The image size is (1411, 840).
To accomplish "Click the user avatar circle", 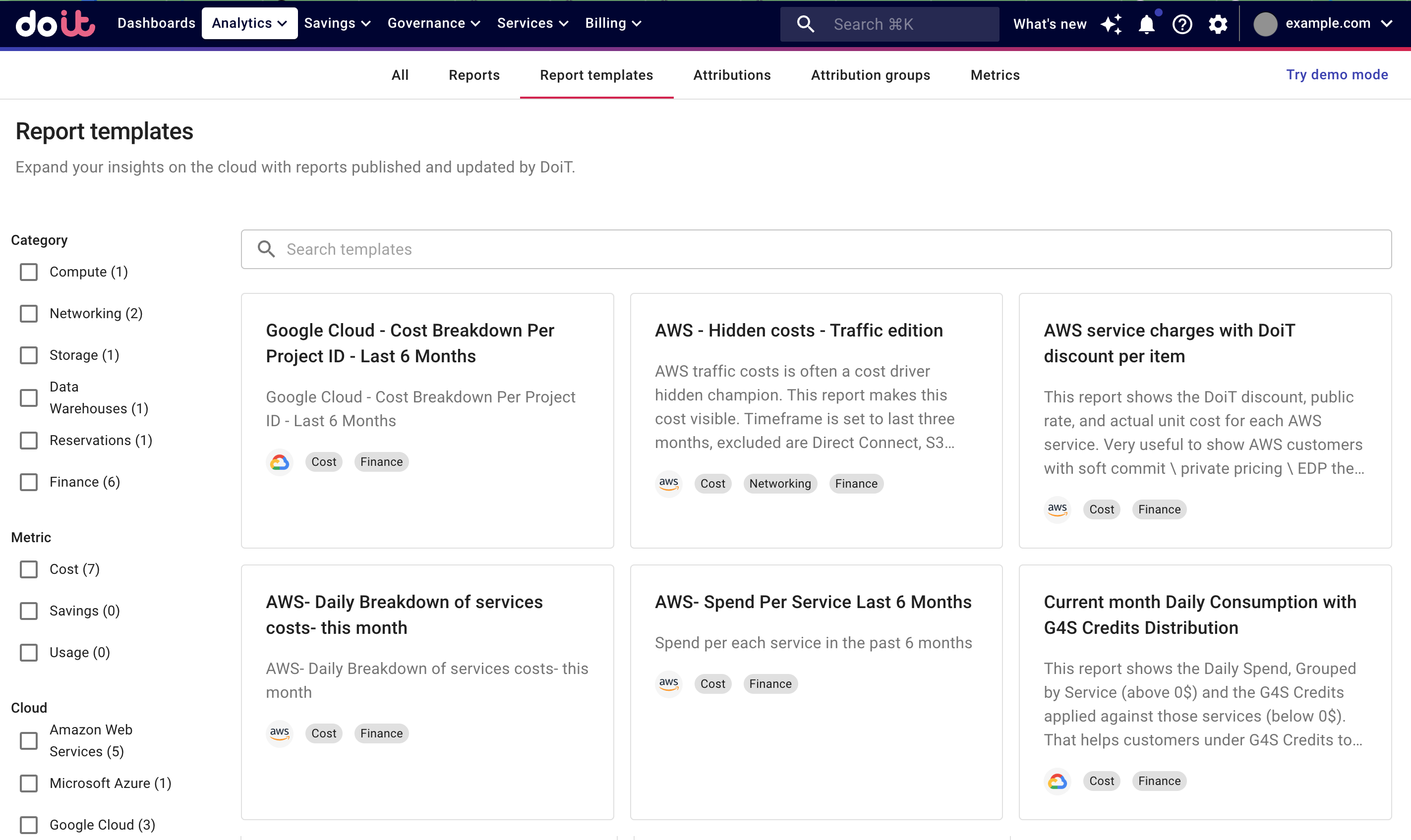I will tap(1265, 24).
